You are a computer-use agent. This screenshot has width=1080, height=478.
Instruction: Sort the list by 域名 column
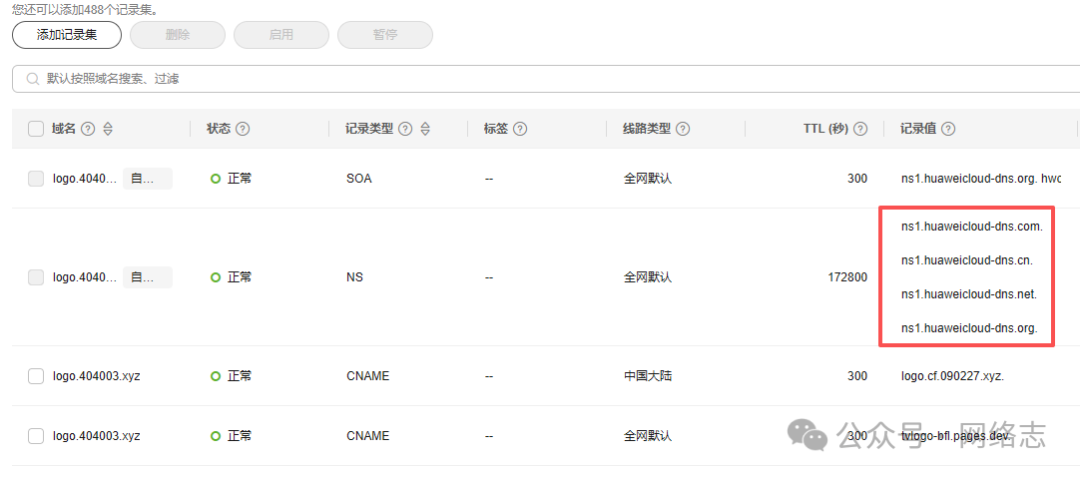click(x=108, y=129)
